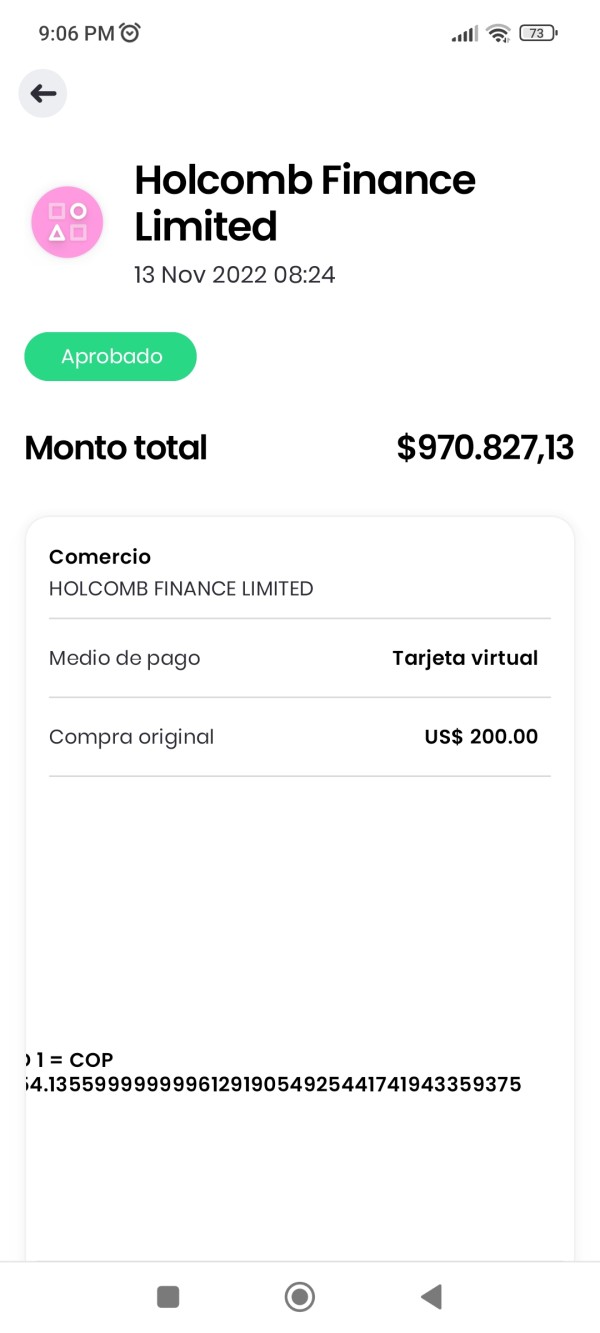Select the Holcomb Finance Limited title

pos(305,203)
